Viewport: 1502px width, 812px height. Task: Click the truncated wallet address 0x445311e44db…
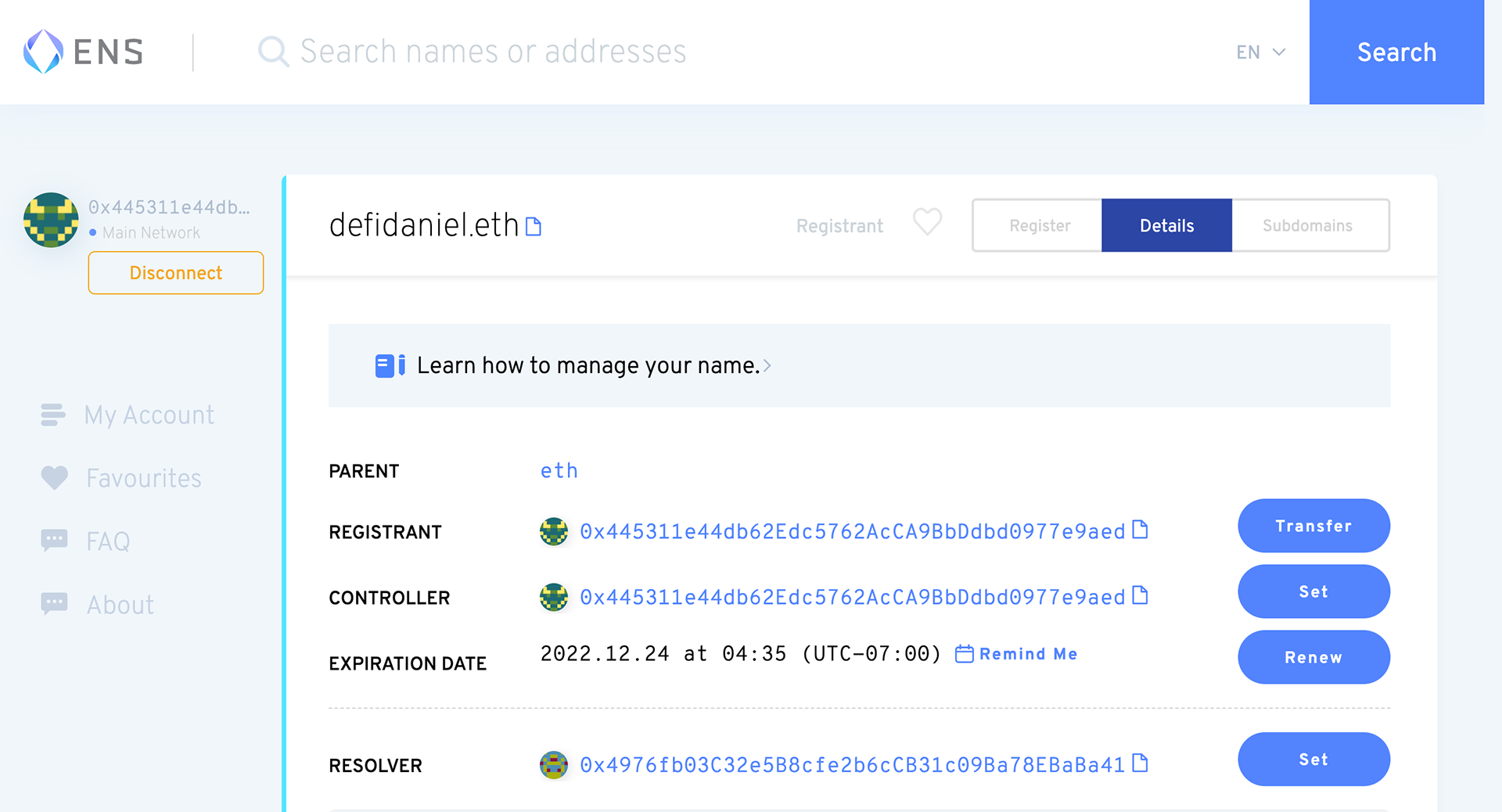point(169,207)
